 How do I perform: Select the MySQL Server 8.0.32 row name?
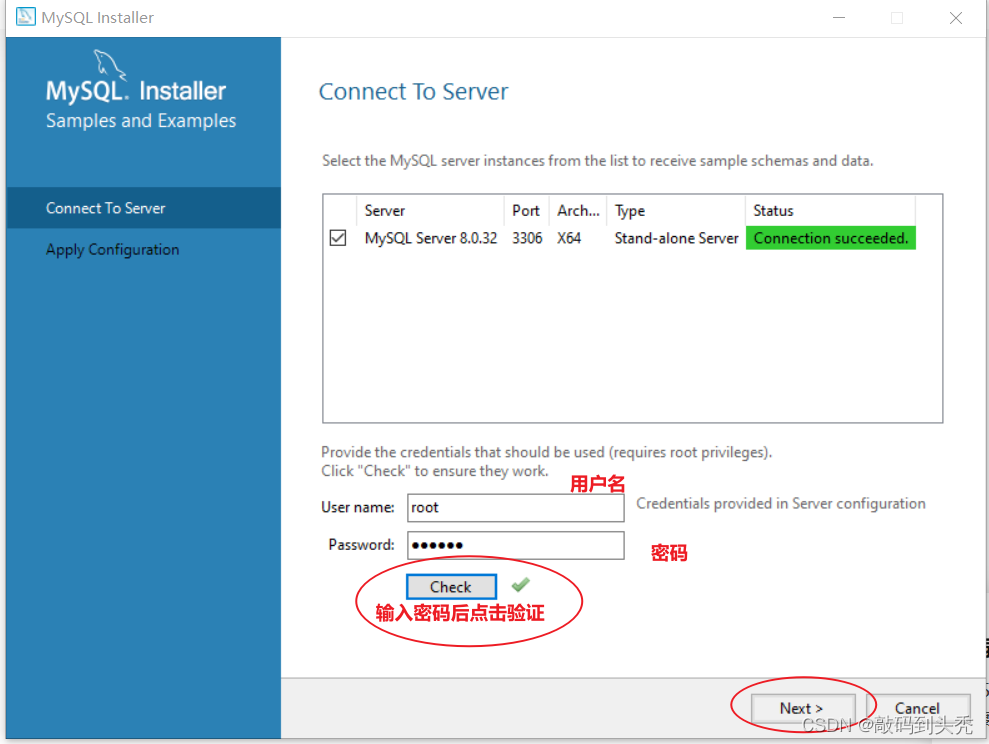[431, 238]
